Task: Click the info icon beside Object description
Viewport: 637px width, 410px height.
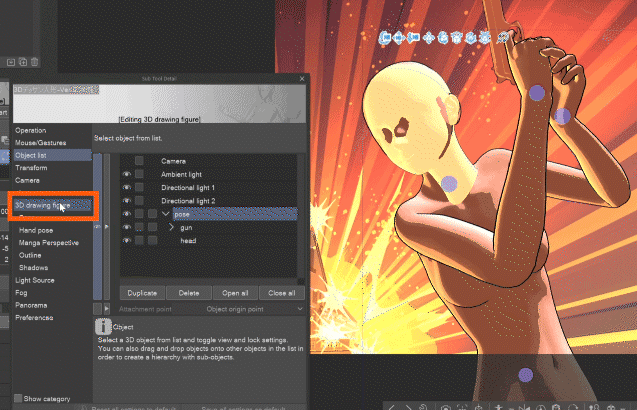Action: point(103,326)
